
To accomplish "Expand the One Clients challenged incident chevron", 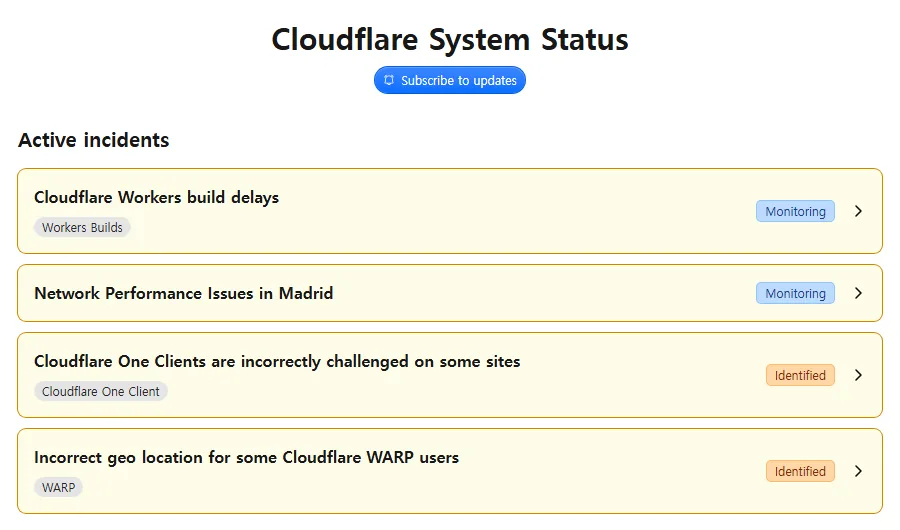I will point(858,376).
